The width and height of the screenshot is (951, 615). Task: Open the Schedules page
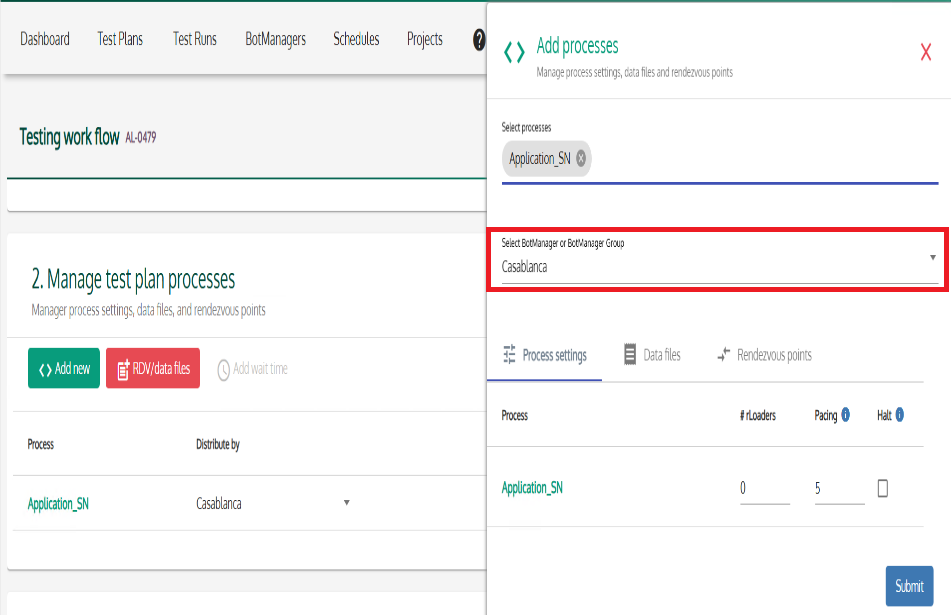(356, 39)
